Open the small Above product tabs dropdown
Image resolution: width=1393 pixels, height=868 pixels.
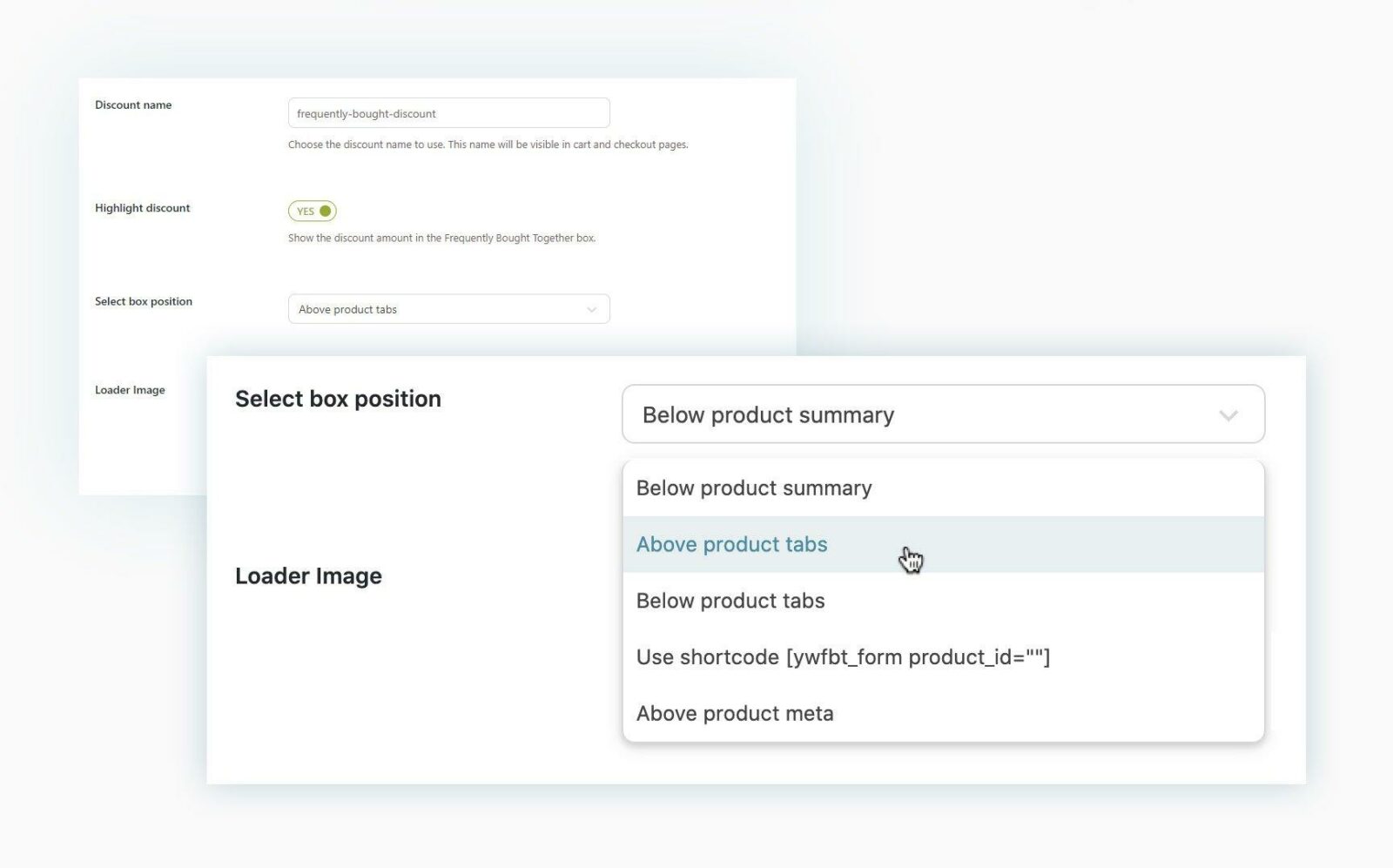coord(448,309)
